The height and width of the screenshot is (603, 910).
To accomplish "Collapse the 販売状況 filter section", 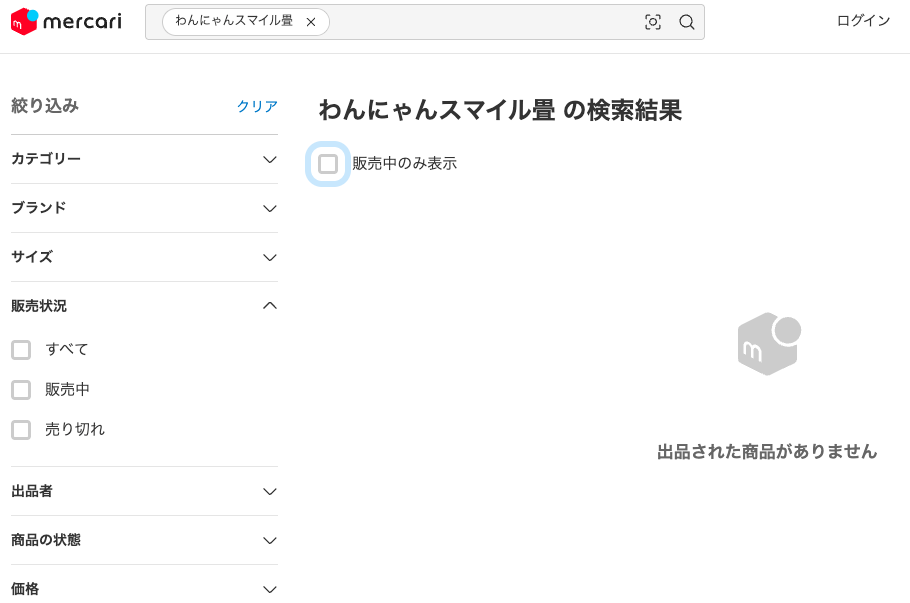I will point(269,306).
